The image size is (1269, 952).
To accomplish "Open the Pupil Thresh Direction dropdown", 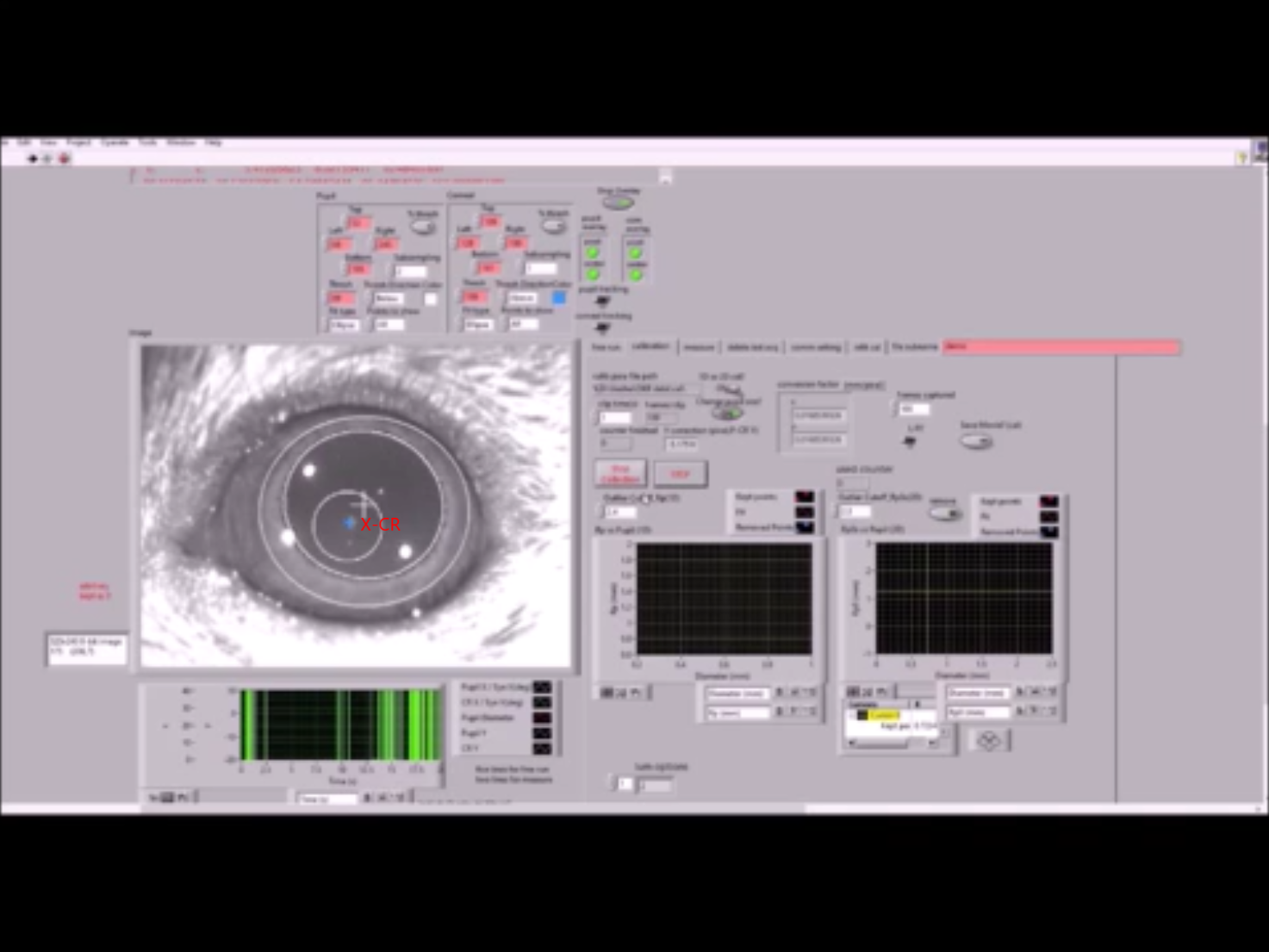I will (390, 298).
